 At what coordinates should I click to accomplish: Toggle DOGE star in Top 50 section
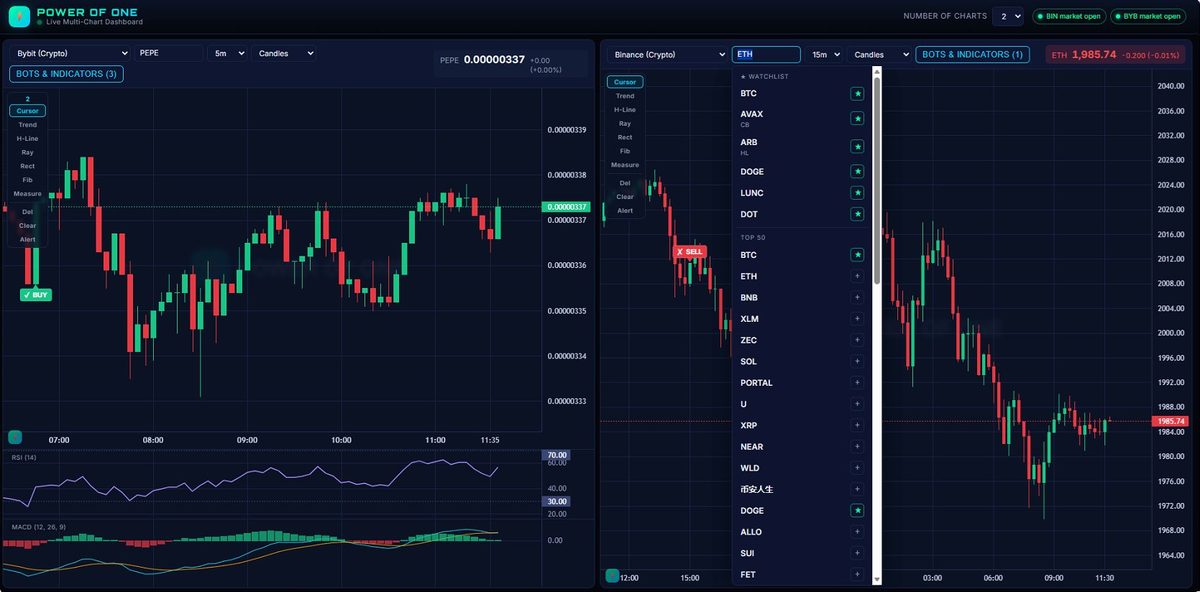pyautogui.click(x=857, y=510)
